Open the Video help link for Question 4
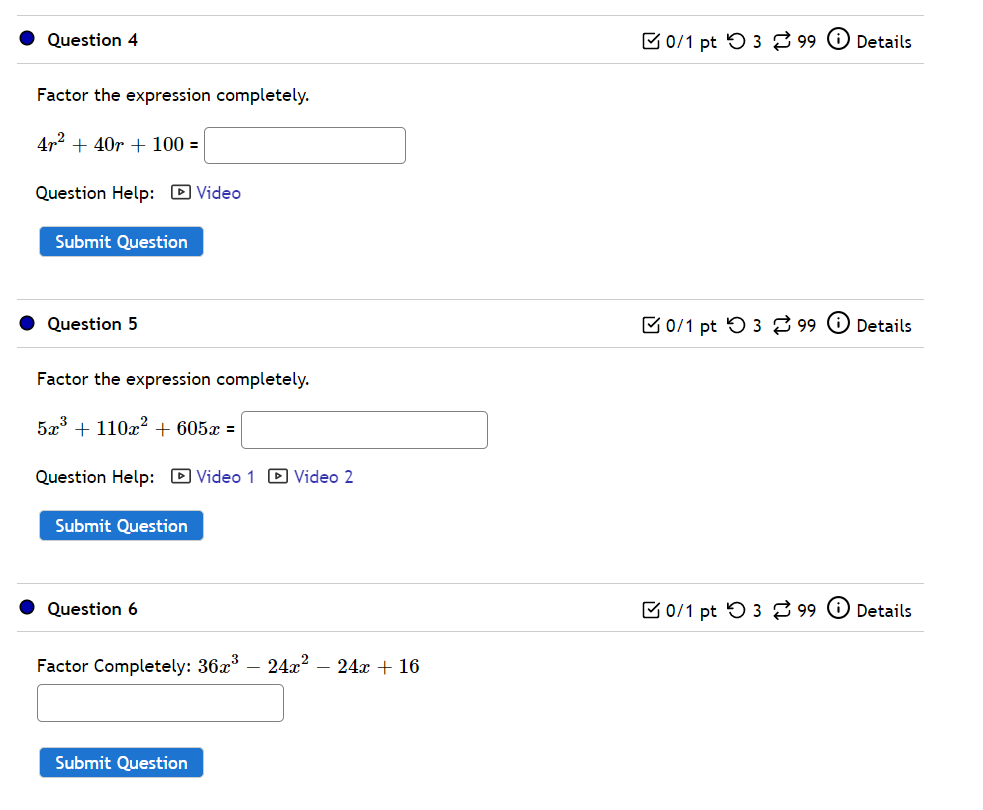This screenshot has width=983, height=810. [x=218, y=192]
